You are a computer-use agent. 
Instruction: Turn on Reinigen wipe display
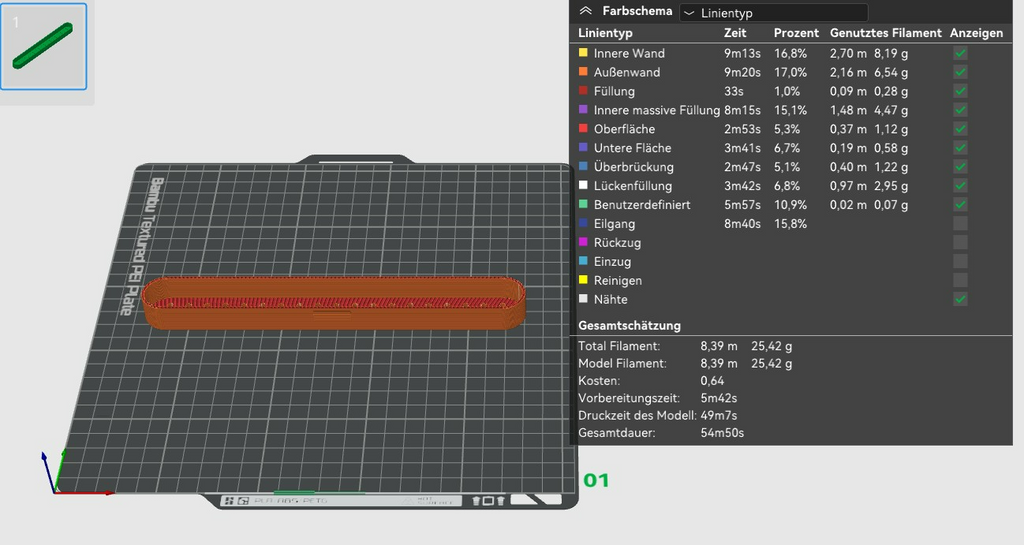(x=960, y=281)
